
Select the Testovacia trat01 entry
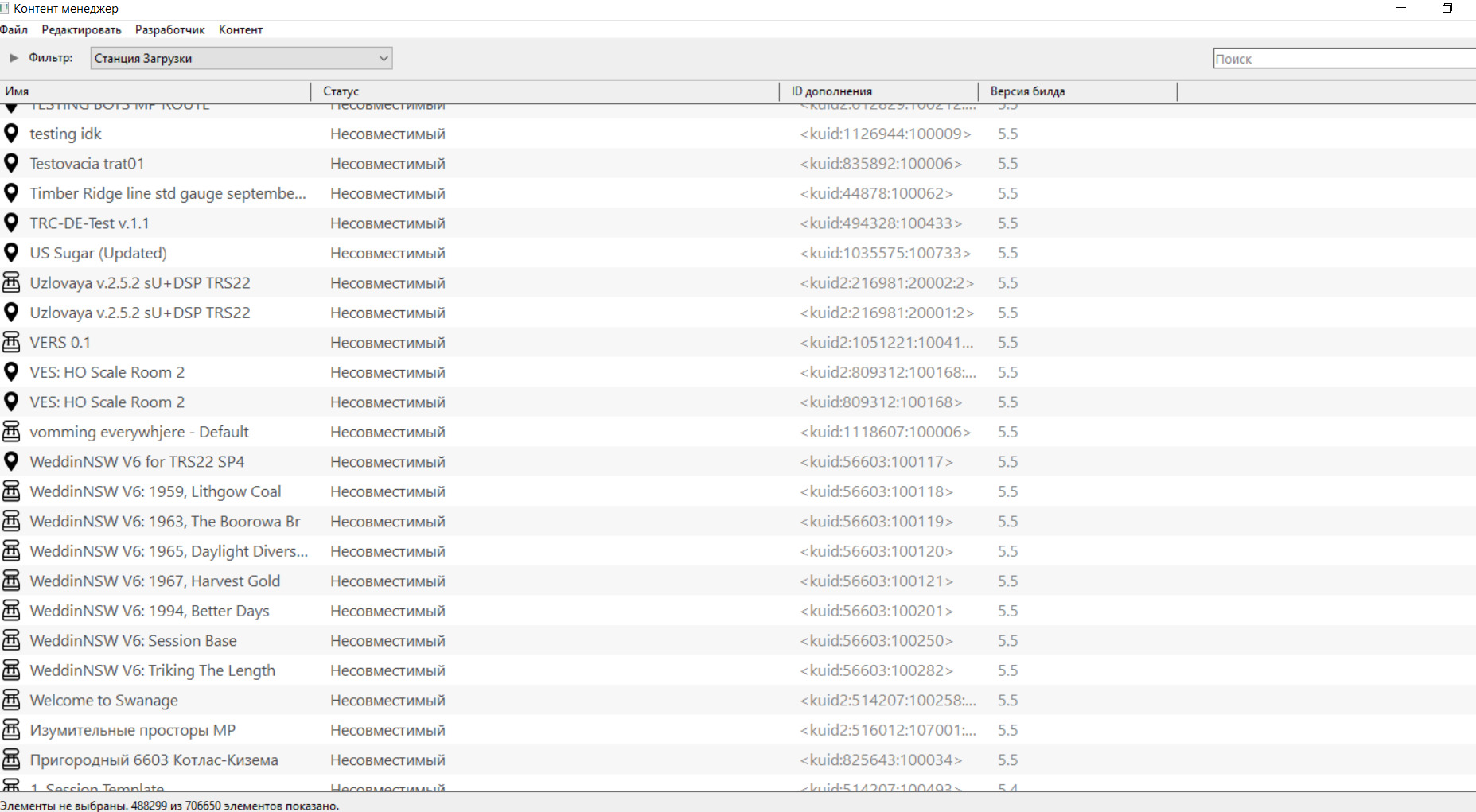87,164
